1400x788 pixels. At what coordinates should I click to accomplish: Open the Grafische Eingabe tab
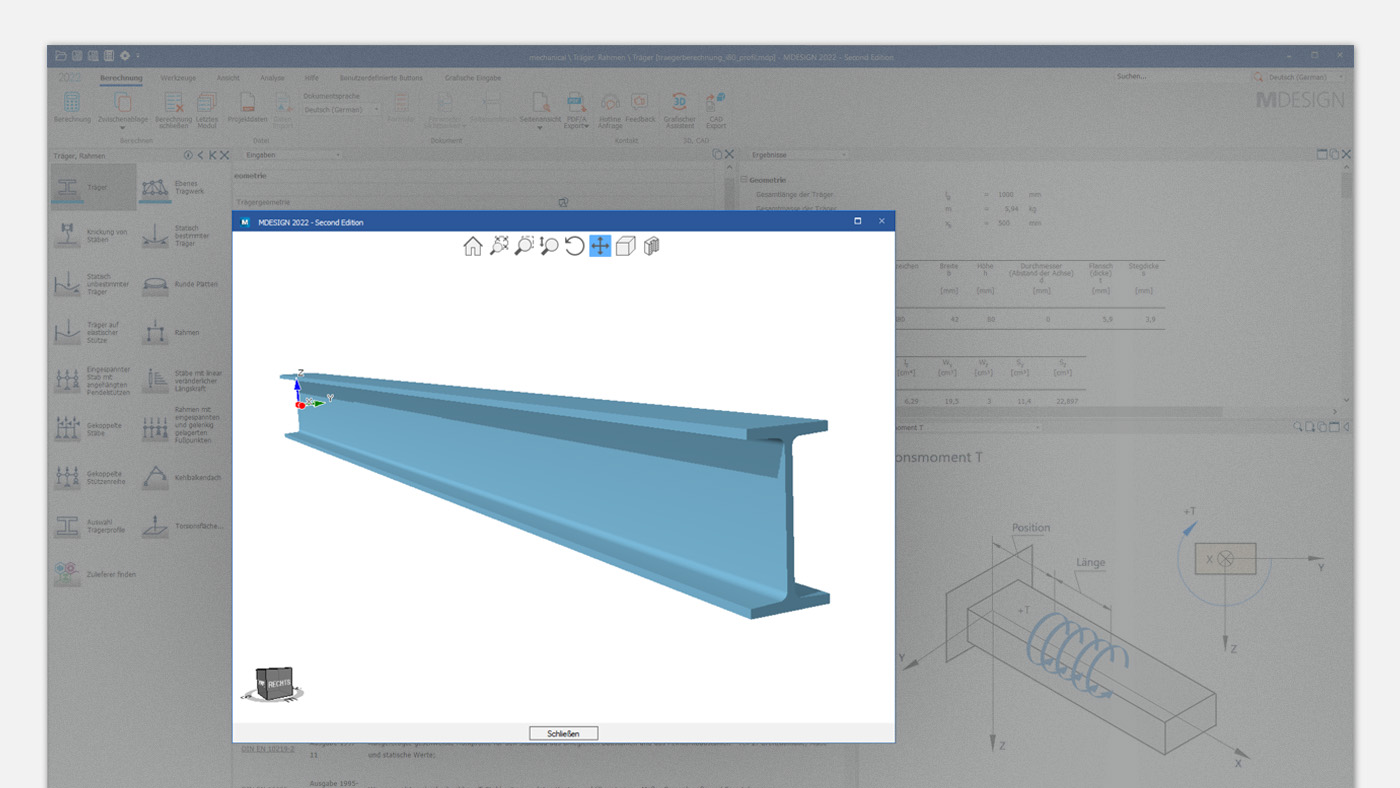(x=473, y=78)
